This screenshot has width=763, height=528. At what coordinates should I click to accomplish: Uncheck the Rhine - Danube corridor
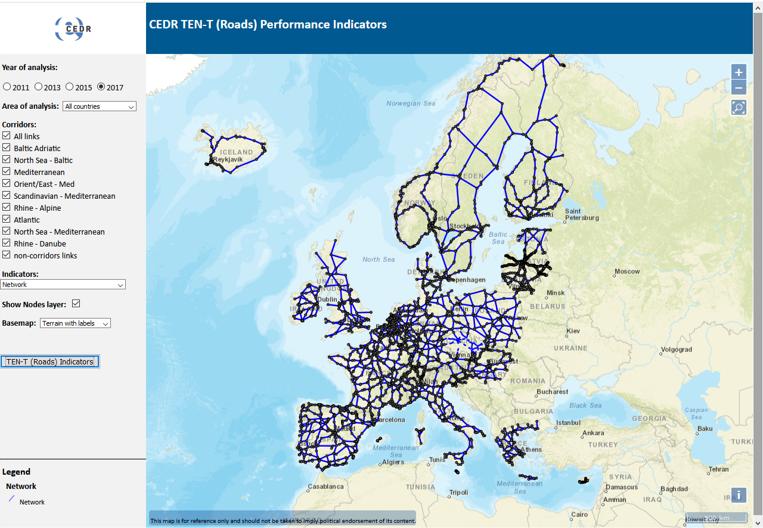click(6, 243)
